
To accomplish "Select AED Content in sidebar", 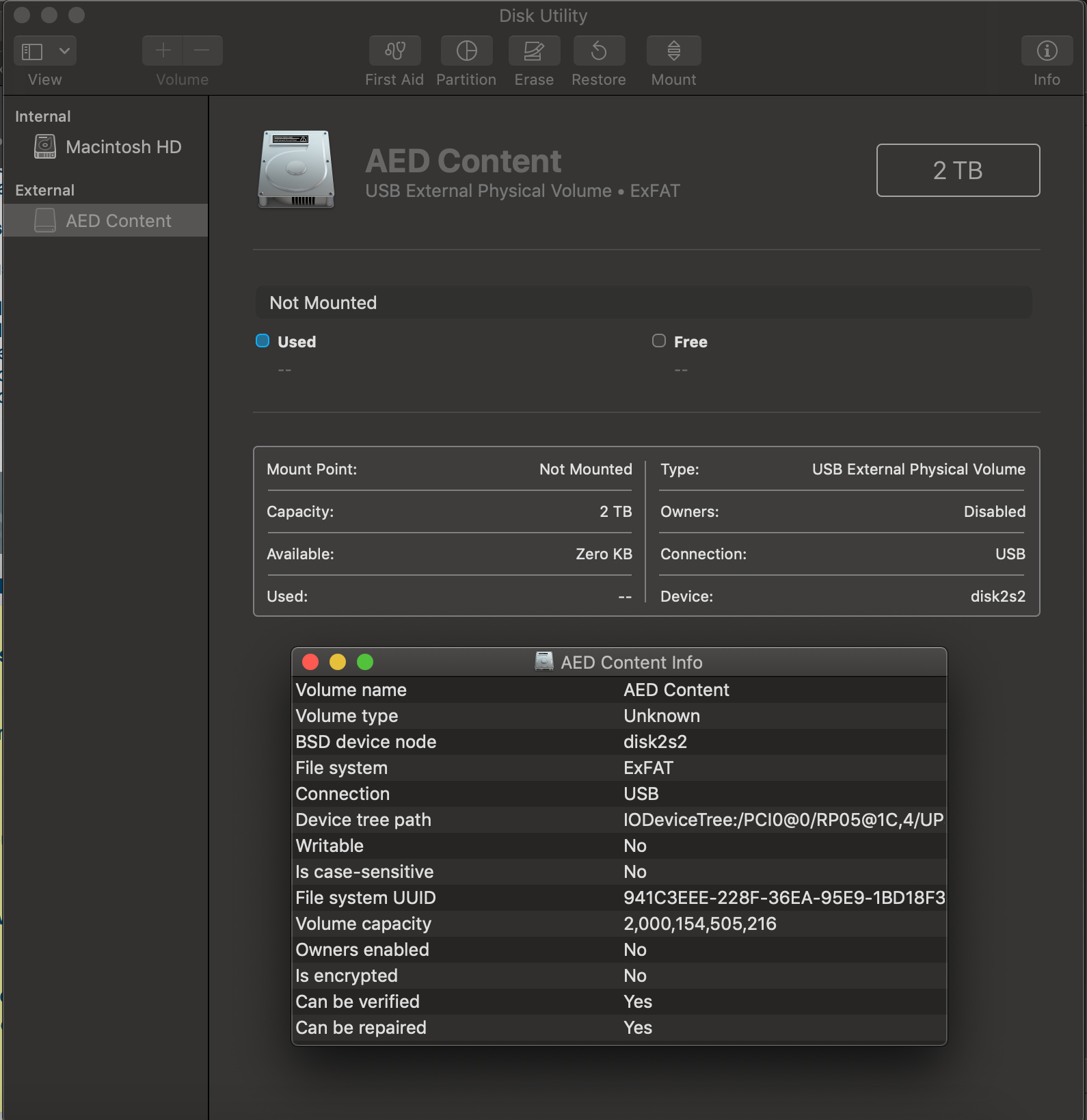I will pyautogui.click(x=106, y=221).
